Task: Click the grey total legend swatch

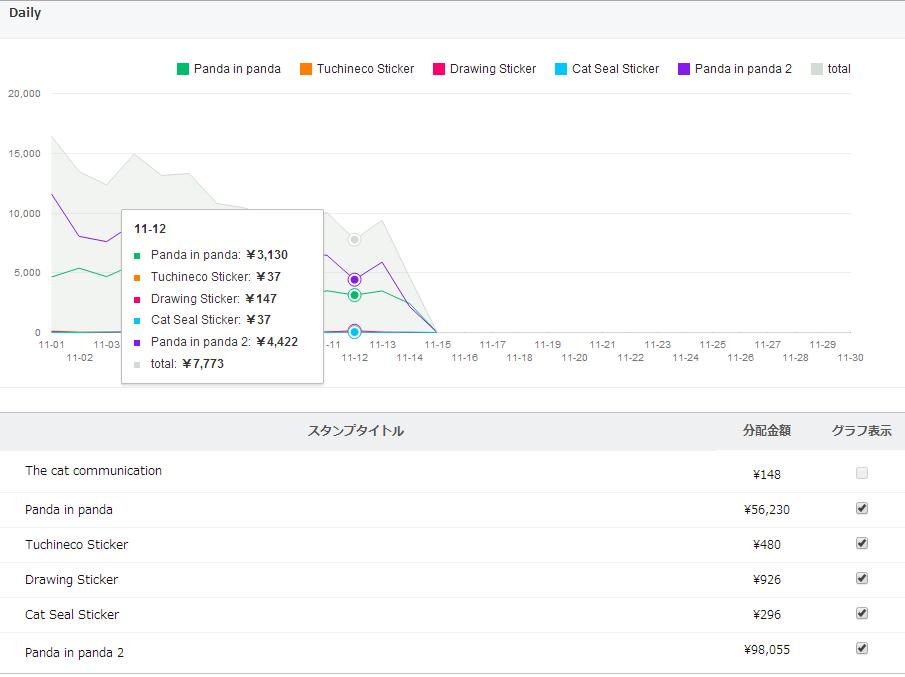Action: 817,69
